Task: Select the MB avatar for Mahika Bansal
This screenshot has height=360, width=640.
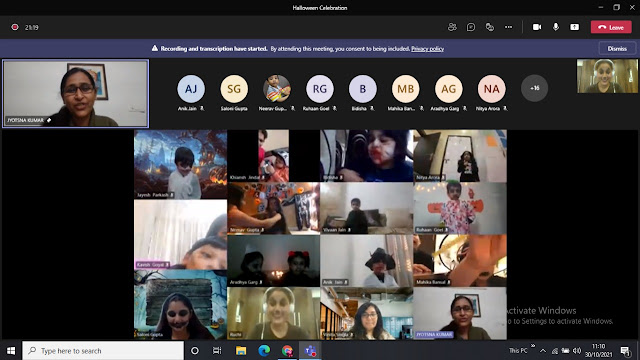Action: pos(405,89)
